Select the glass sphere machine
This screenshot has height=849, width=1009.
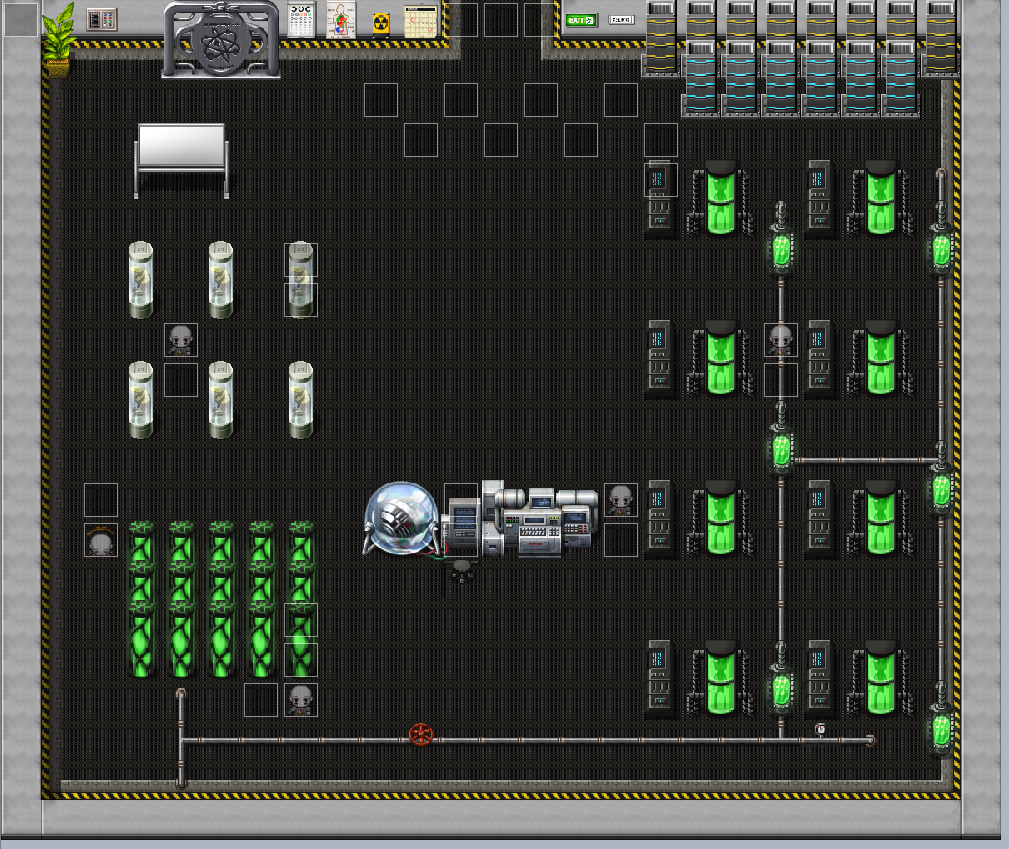pyautogui.click(x=402, y=518)
